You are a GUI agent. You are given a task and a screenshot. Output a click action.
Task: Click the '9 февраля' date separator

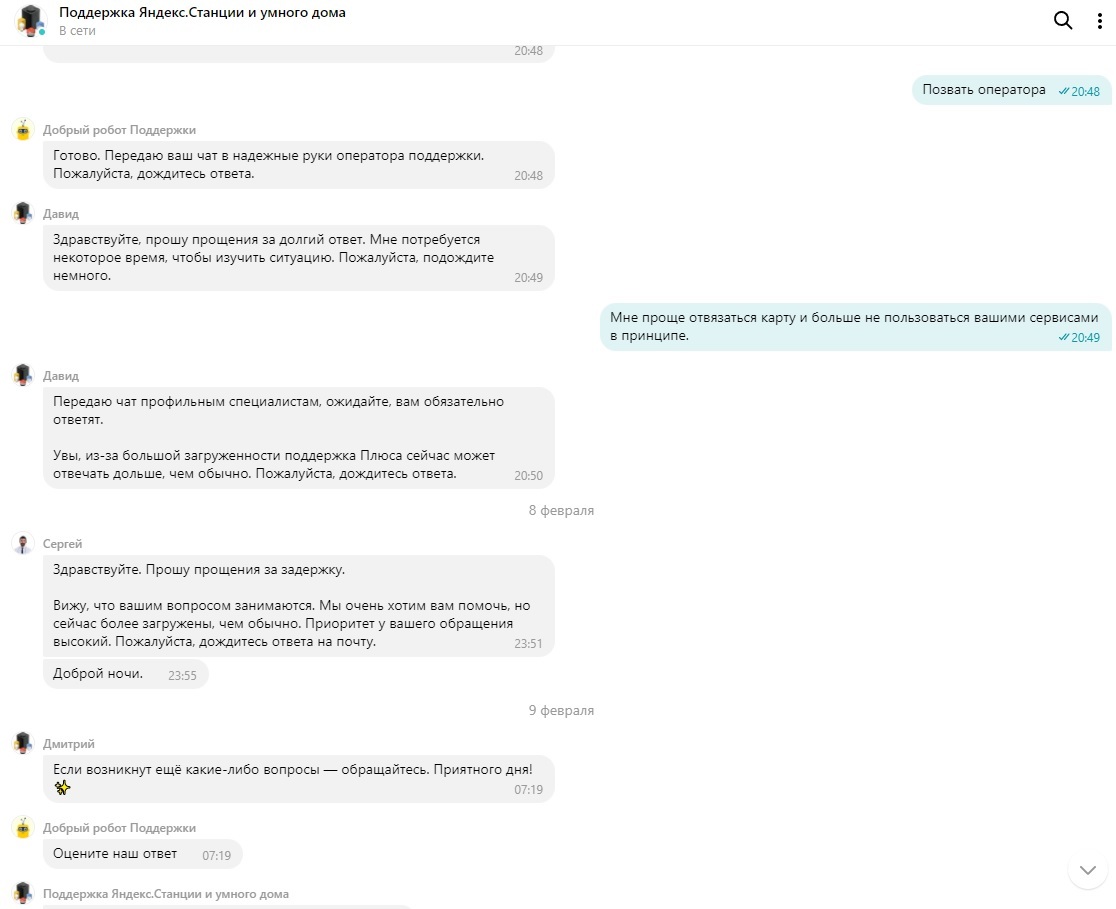tap(561, 711)
